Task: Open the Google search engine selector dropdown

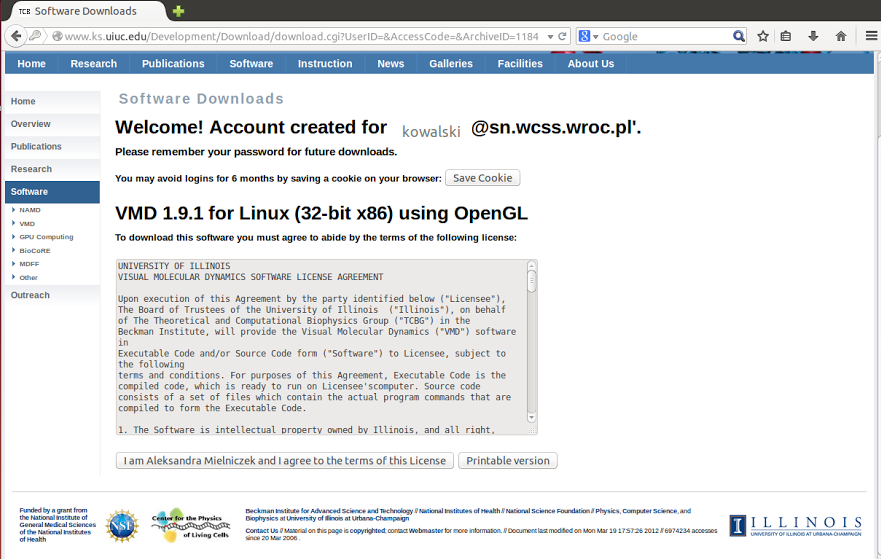Action: [x=588, y=36]
